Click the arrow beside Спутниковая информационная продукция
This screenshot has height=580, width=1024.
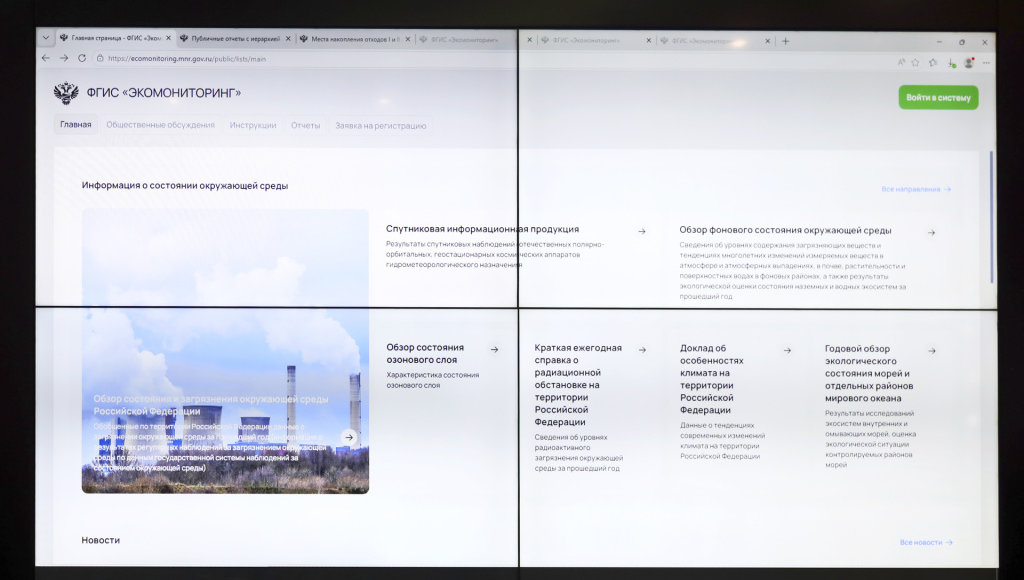coord(641,231)
